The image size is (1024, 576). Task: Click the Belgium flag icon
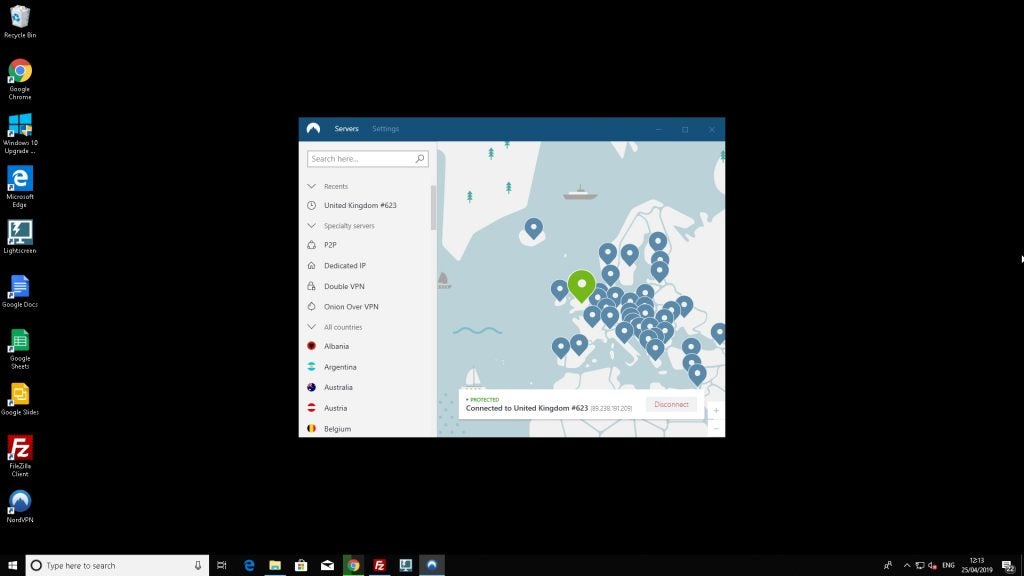tap(312, 428)
